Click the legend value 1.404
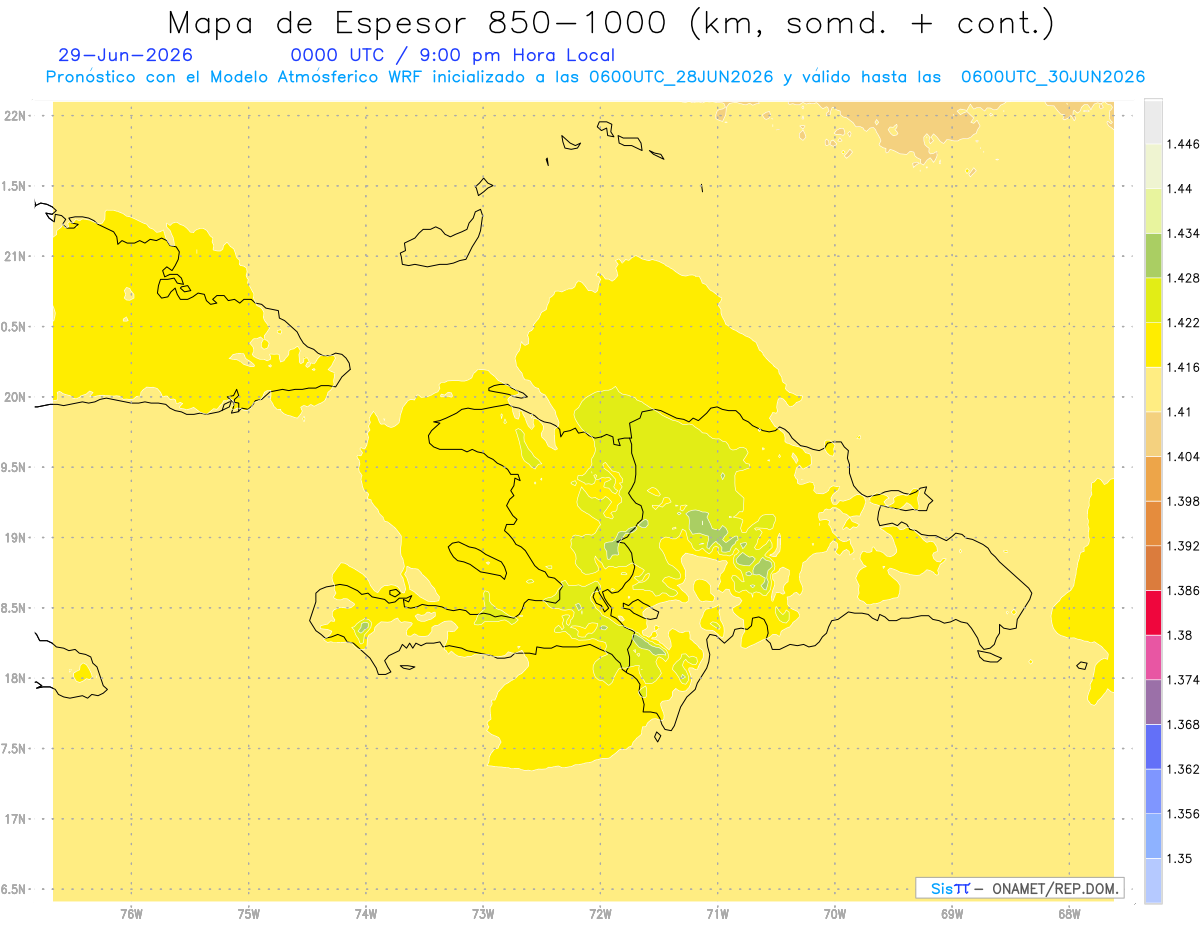Viewport: 1200px width, 927px height. 1182,456
